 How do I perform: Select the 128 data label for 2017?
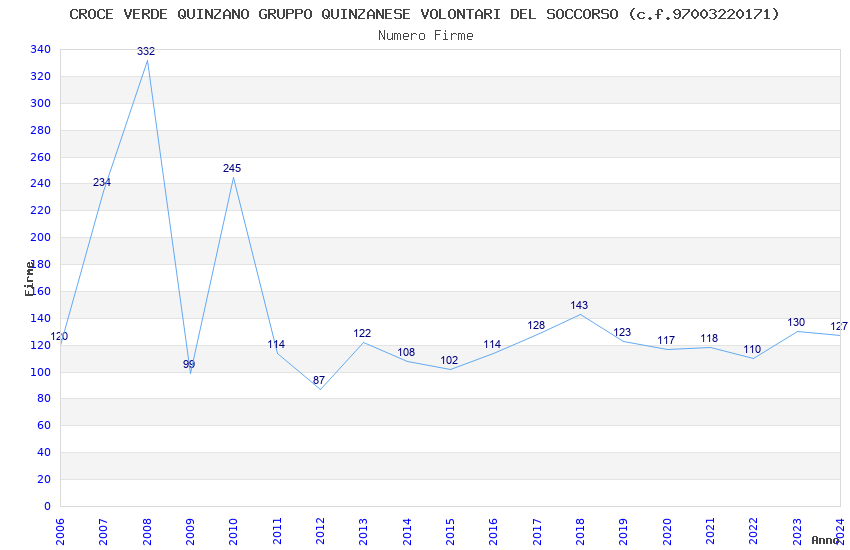point(536,325)
